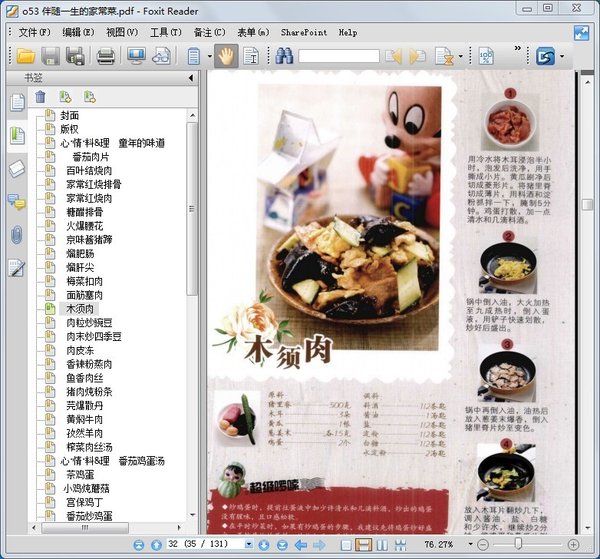Open dropdown next to page layout icon
This screenshot has height=559, width=600.
pos(210,56)
